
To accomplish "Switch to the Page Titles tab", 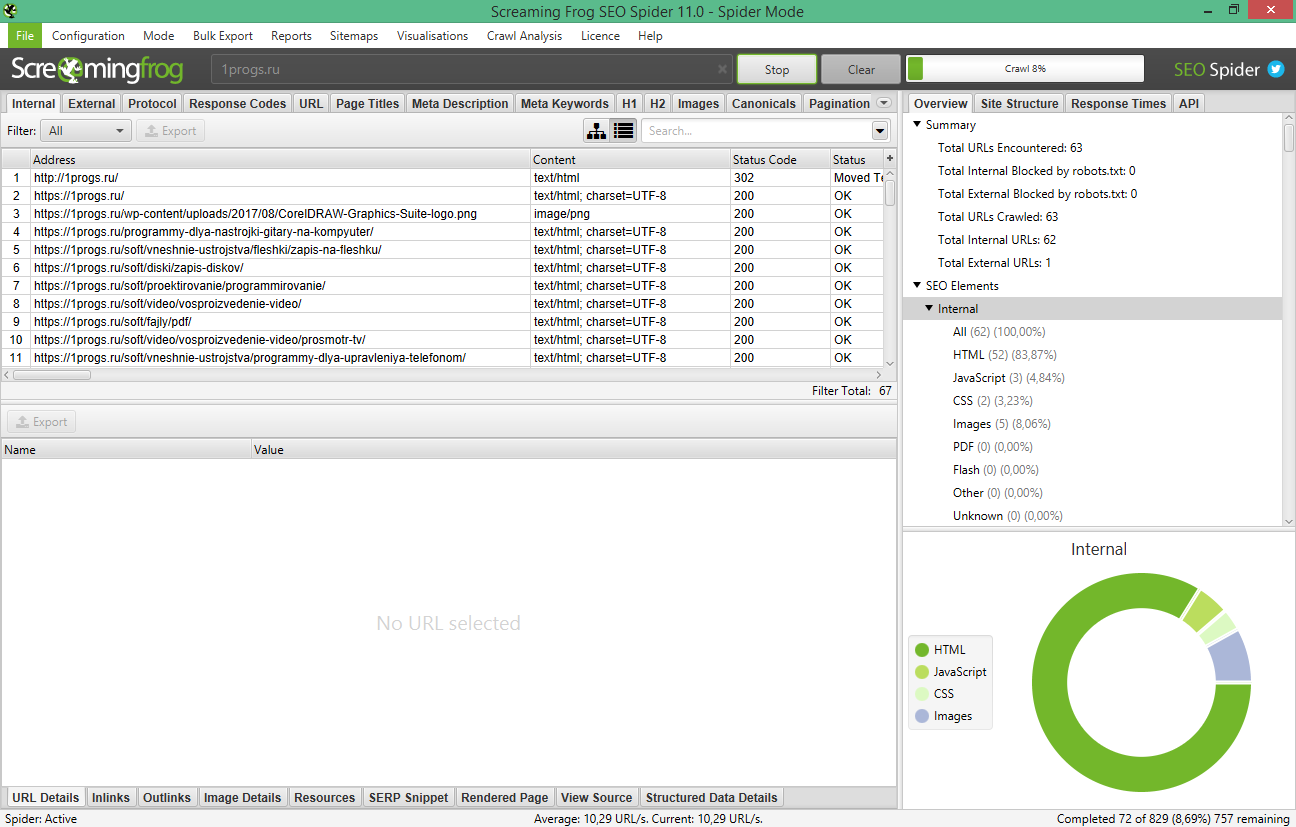I will coord(368,103).
